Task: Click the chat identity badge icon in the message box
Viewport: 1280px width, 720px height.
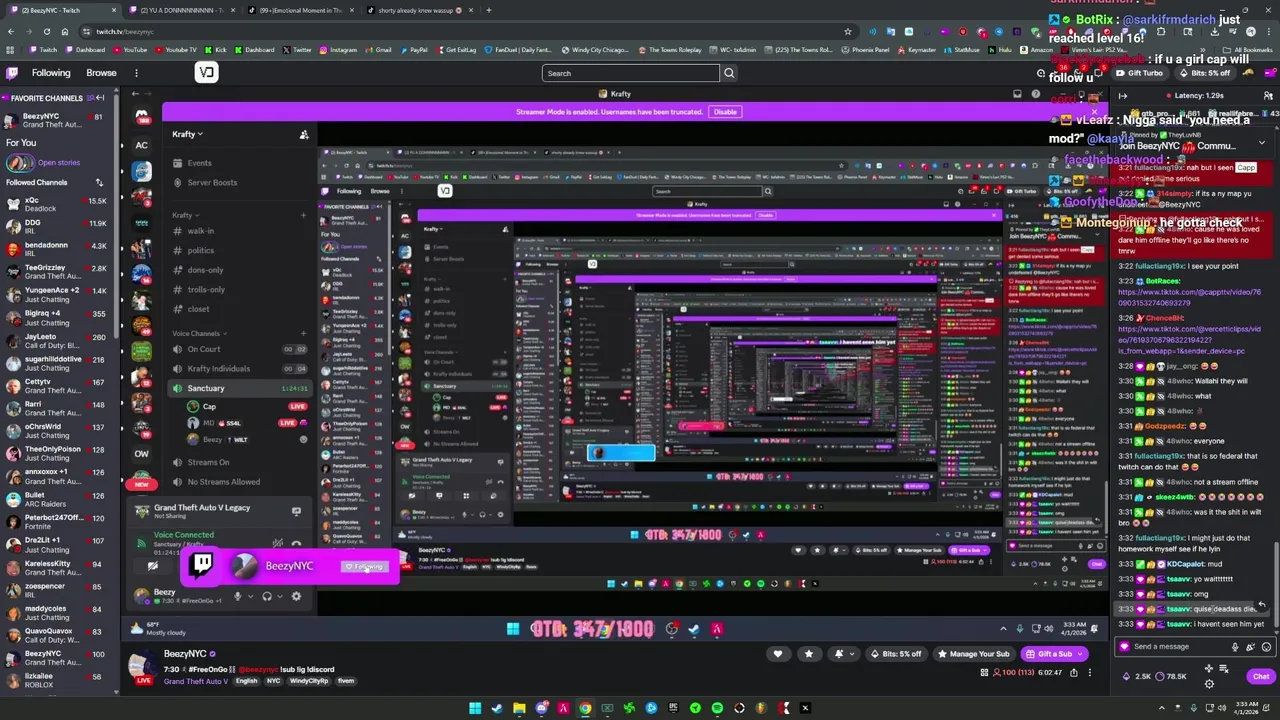Action: 1126,646
